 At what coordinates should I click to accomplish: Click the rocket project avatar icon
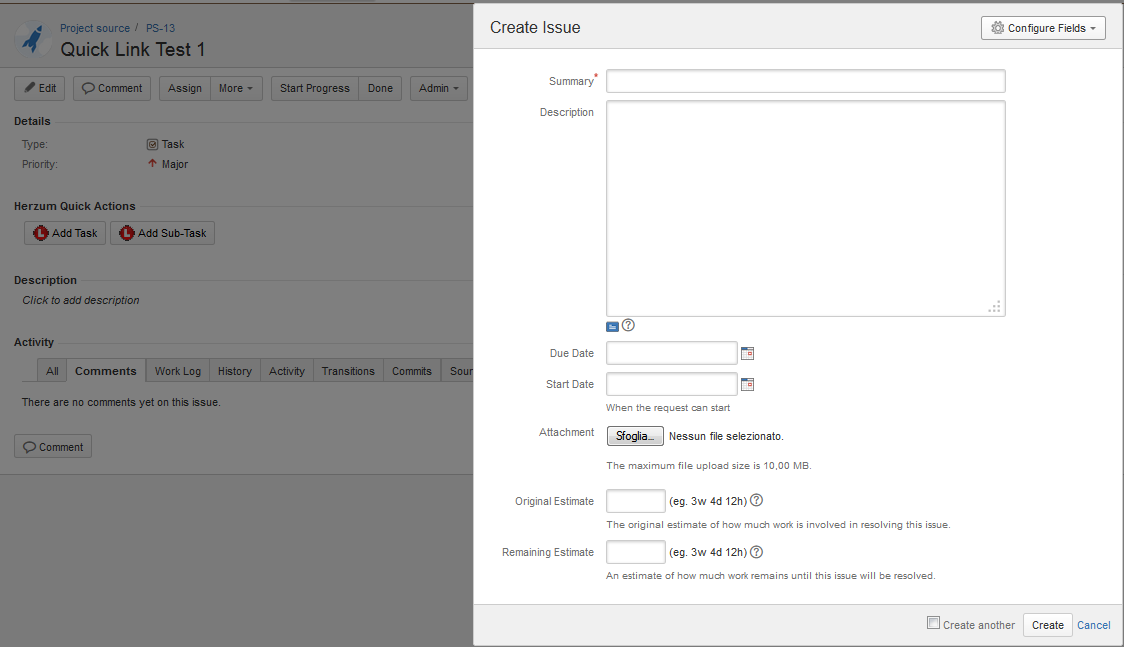click(x=32, y=39)
